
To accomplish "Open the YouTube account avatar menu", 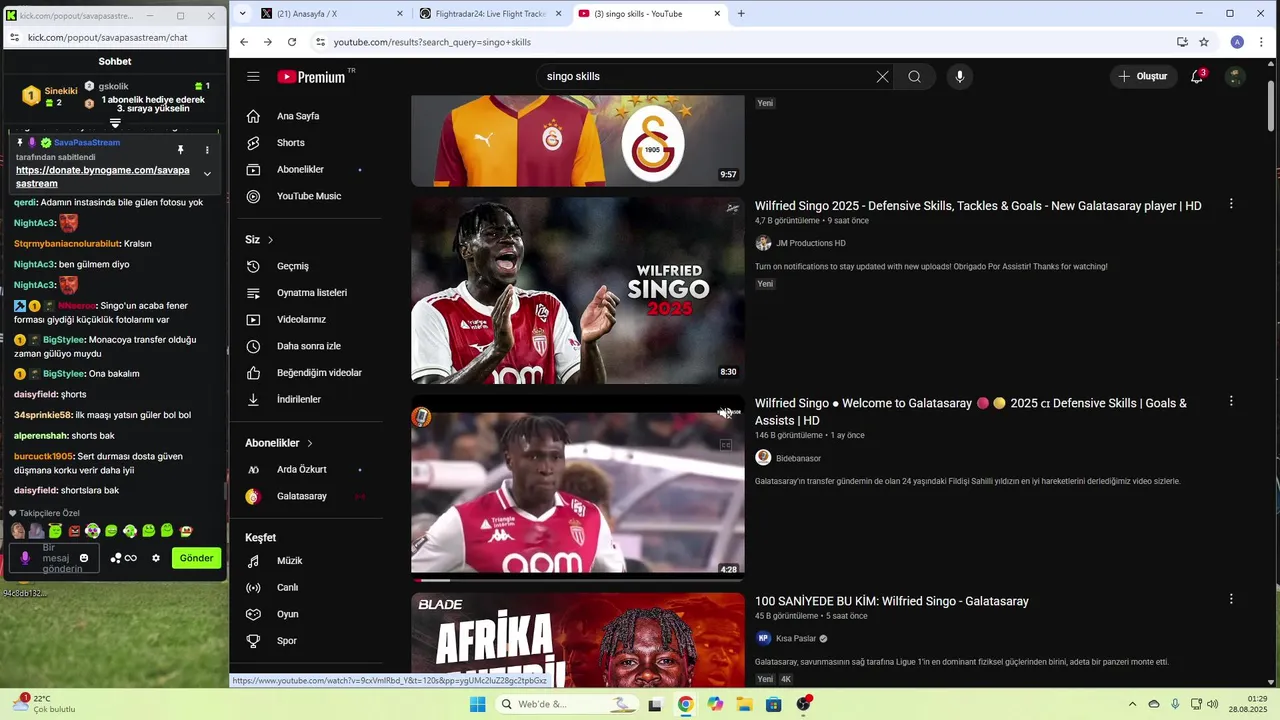I will coord(1235,77).
